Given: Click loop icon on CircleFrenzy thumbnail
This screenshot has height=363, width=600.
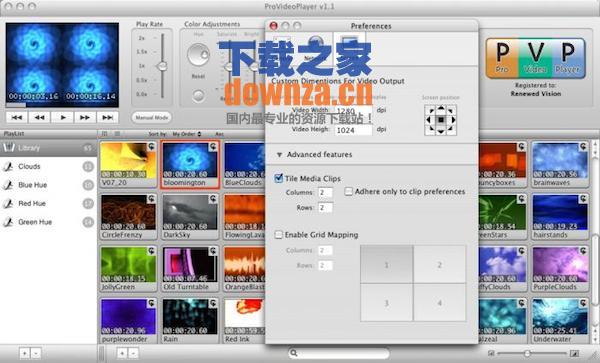Looking at the screenshot, I should pyautogui.click(x=152, y=199).
